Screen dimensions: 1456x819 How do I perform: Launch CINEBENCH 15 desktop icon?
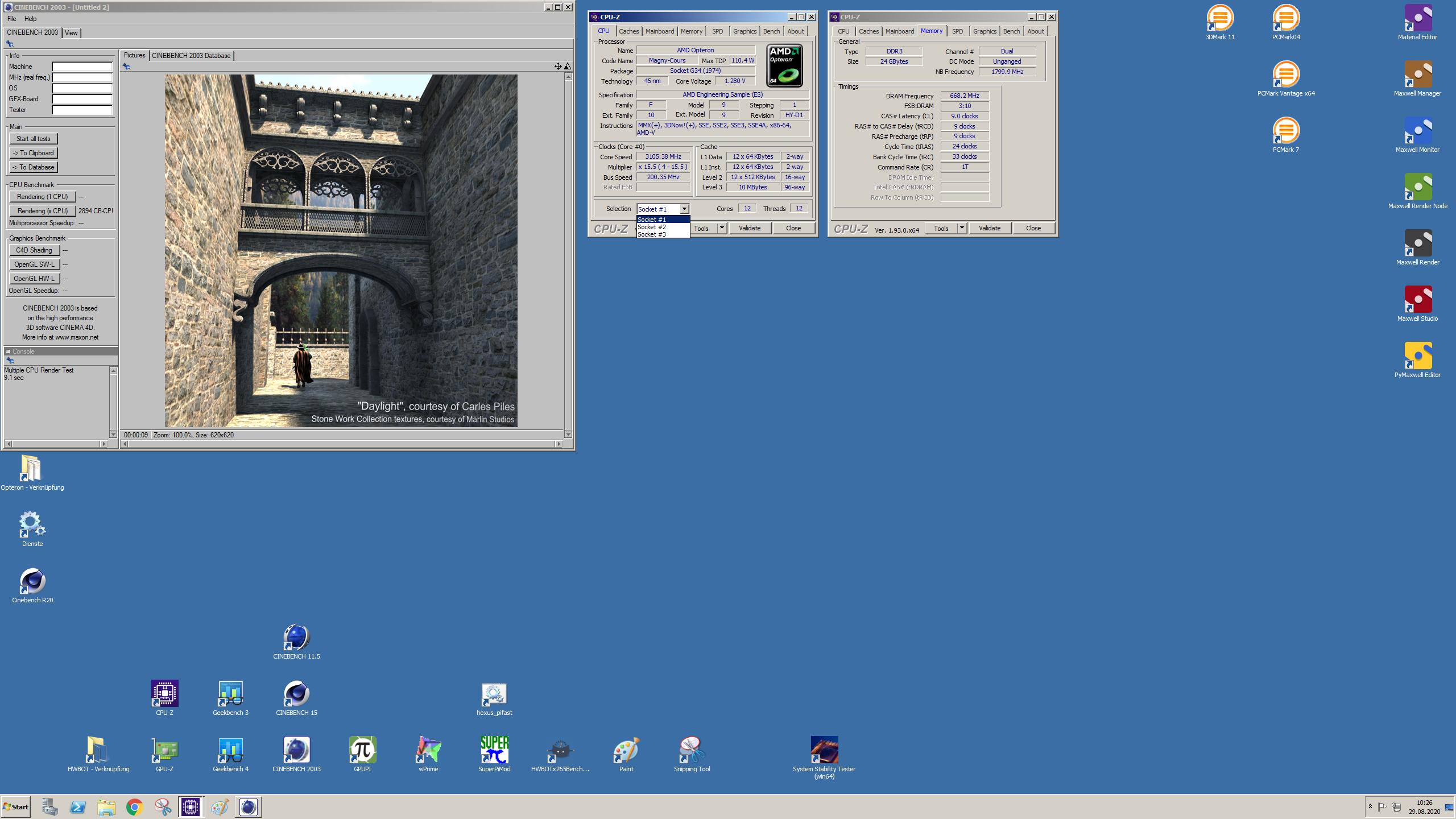(296, 698)
